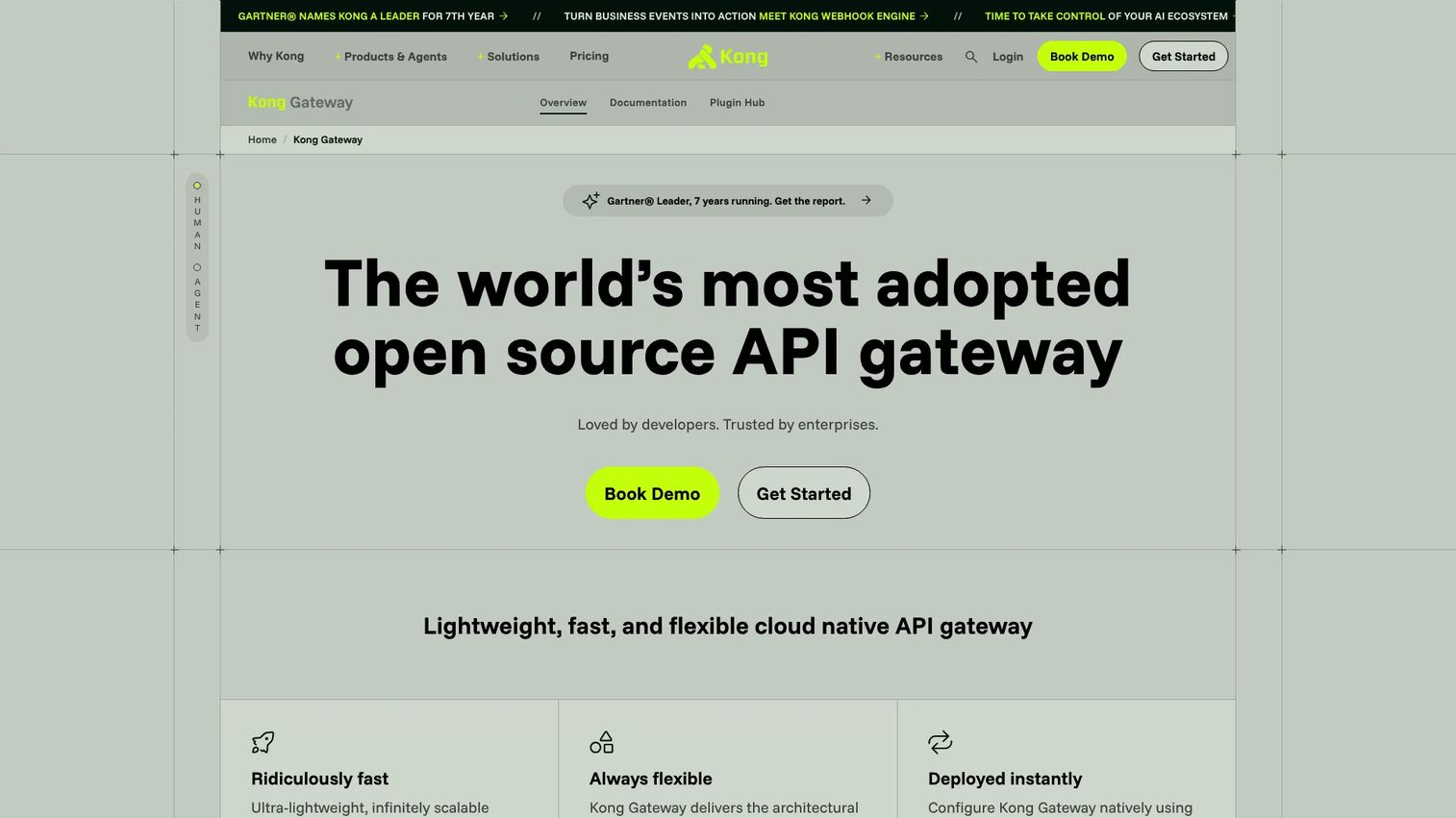This screenshot has height=818, width=1456.
Task: Click Book Demo in the top navigation bar
Action: tap(1082, 57)
